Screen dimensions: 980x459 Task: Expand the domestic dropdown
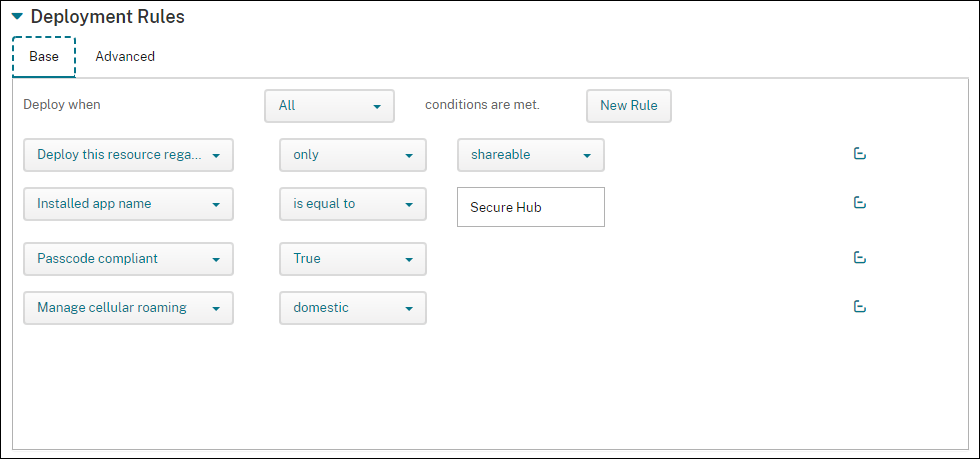(352, 308)
